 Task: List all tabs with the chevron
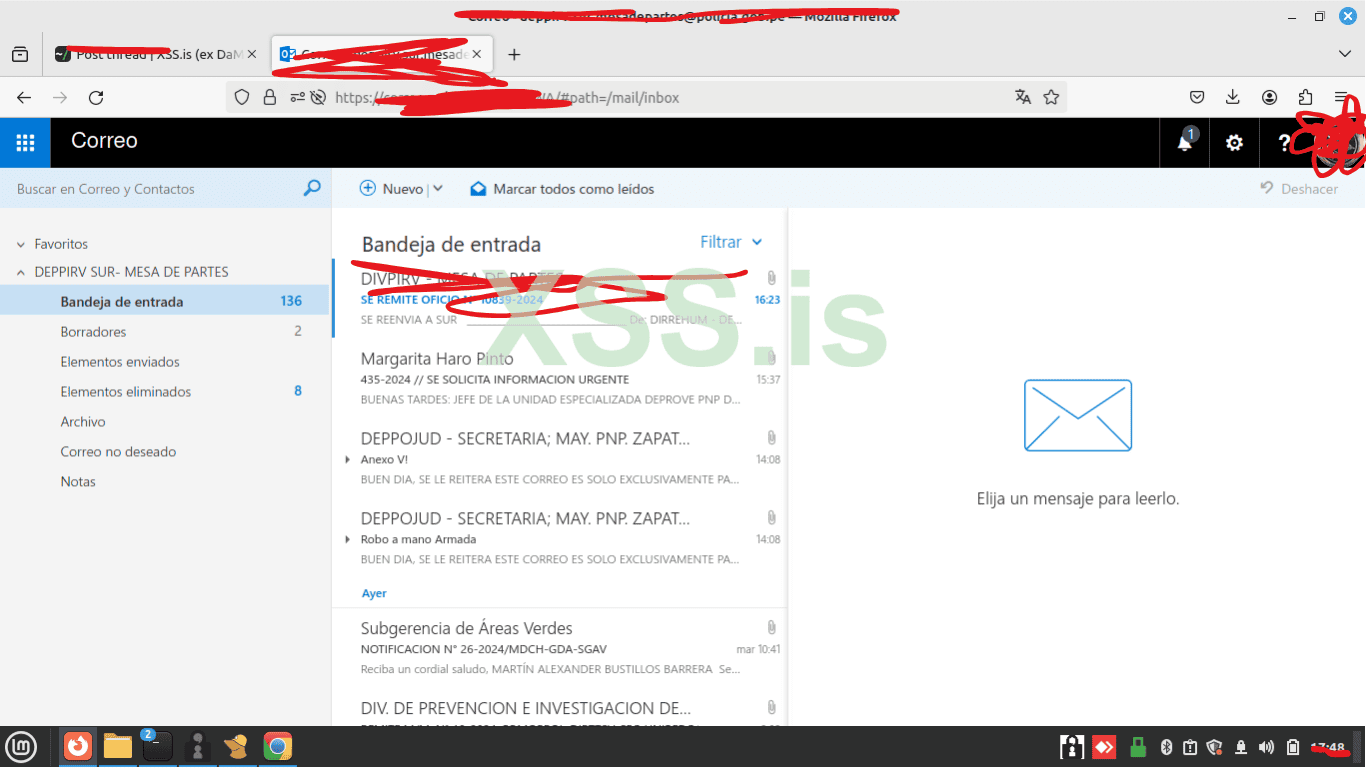click(1345, 54)
